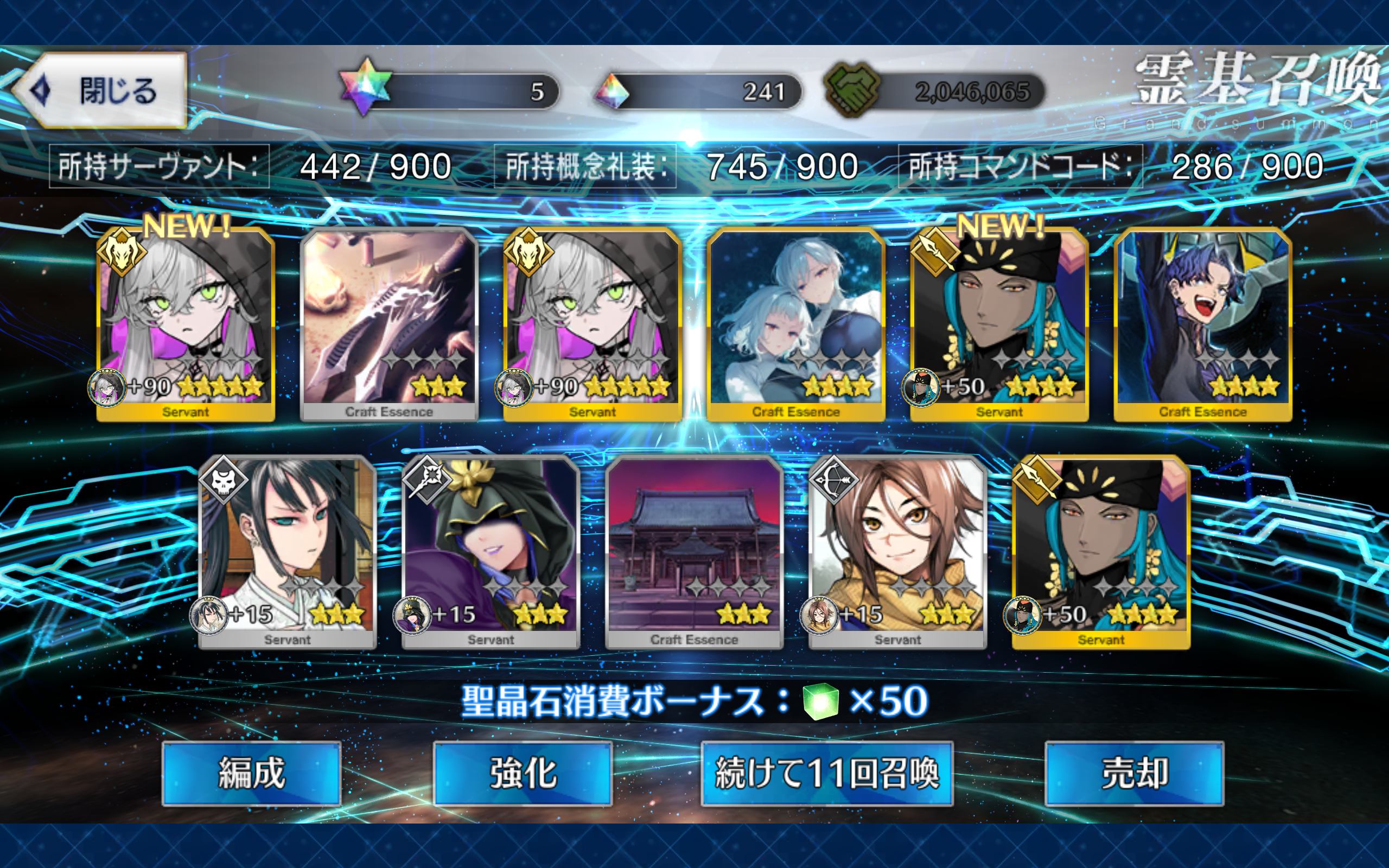Open the 強化 enhancement menu

tap(523, 773)
